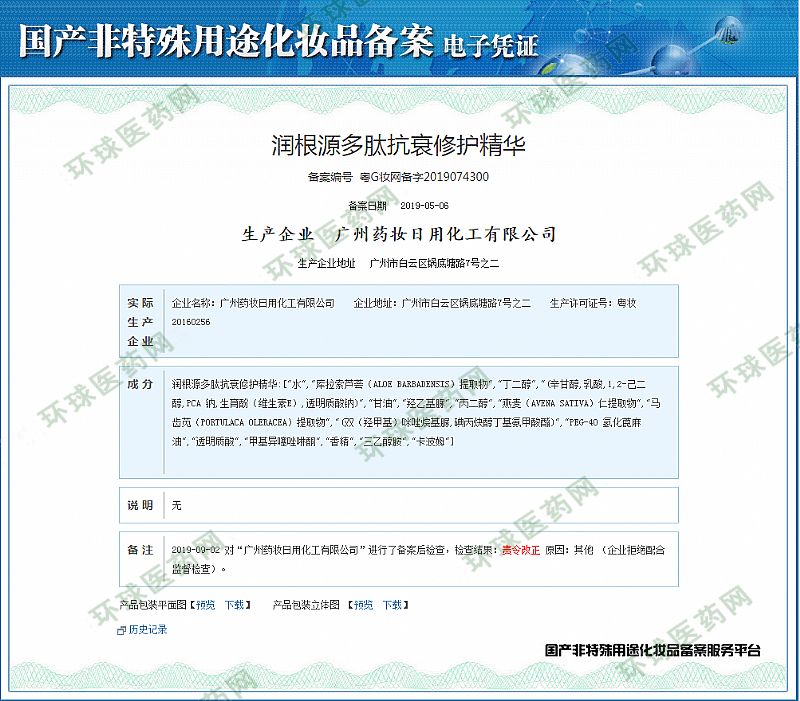Screen dimensions: 800x701
Task: Click the 说明 section label
Action: tap(140, 505)
